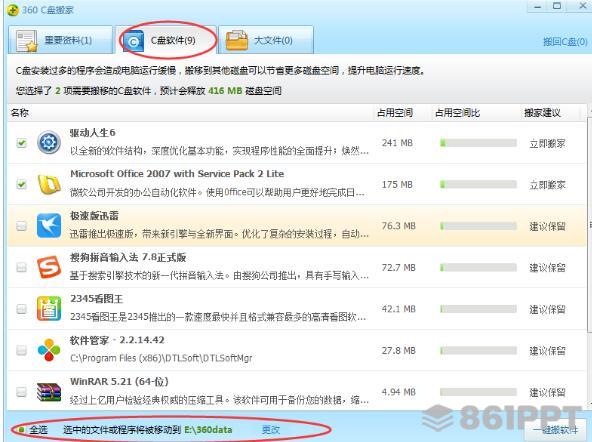Select the C盘软件(9) tab
592x442 pixels.
[166, 40]
